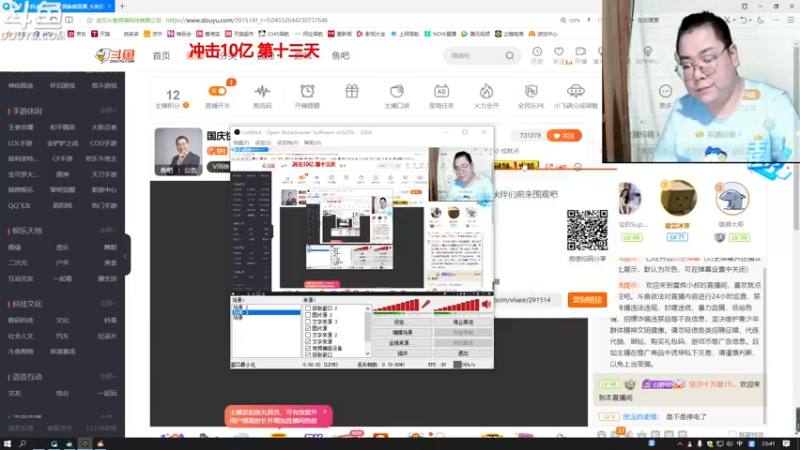Open the 帮助 help menu in OBS

pos(313,143)
